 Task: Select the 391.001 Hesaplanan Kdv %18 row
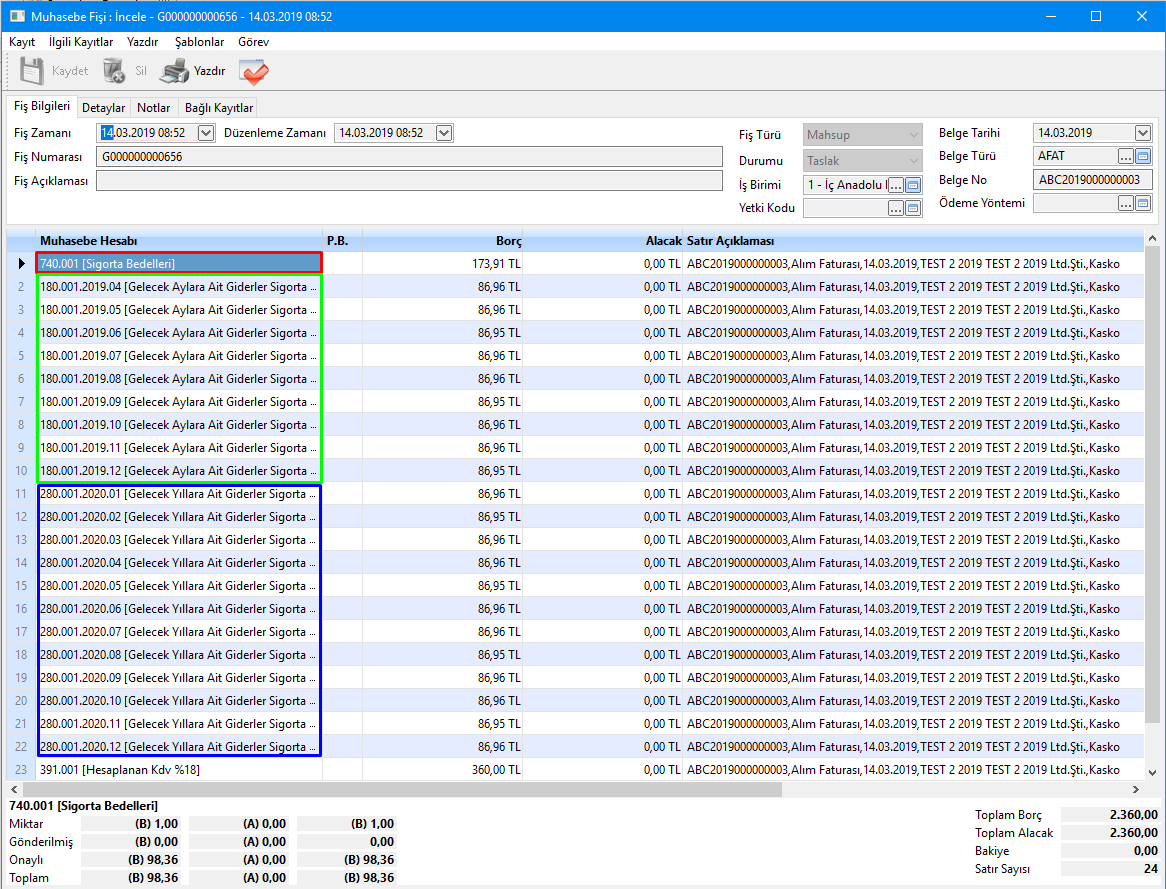pyautogui.click(x=180, y=770)
